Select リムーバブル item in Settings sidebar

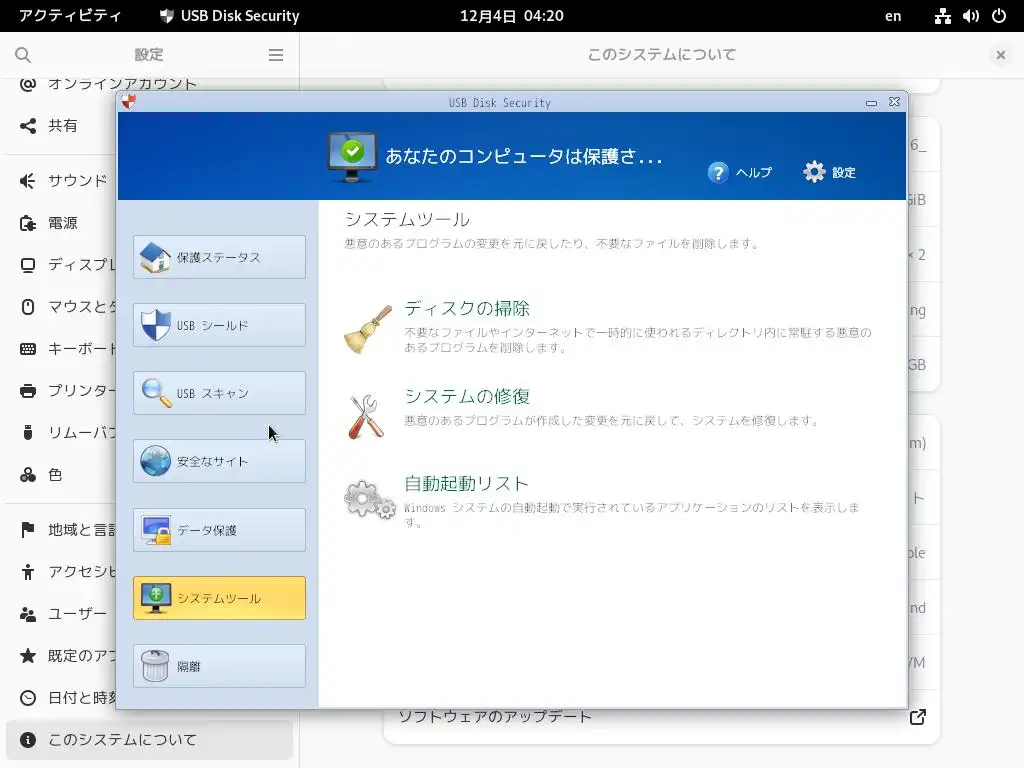(62, 432)
